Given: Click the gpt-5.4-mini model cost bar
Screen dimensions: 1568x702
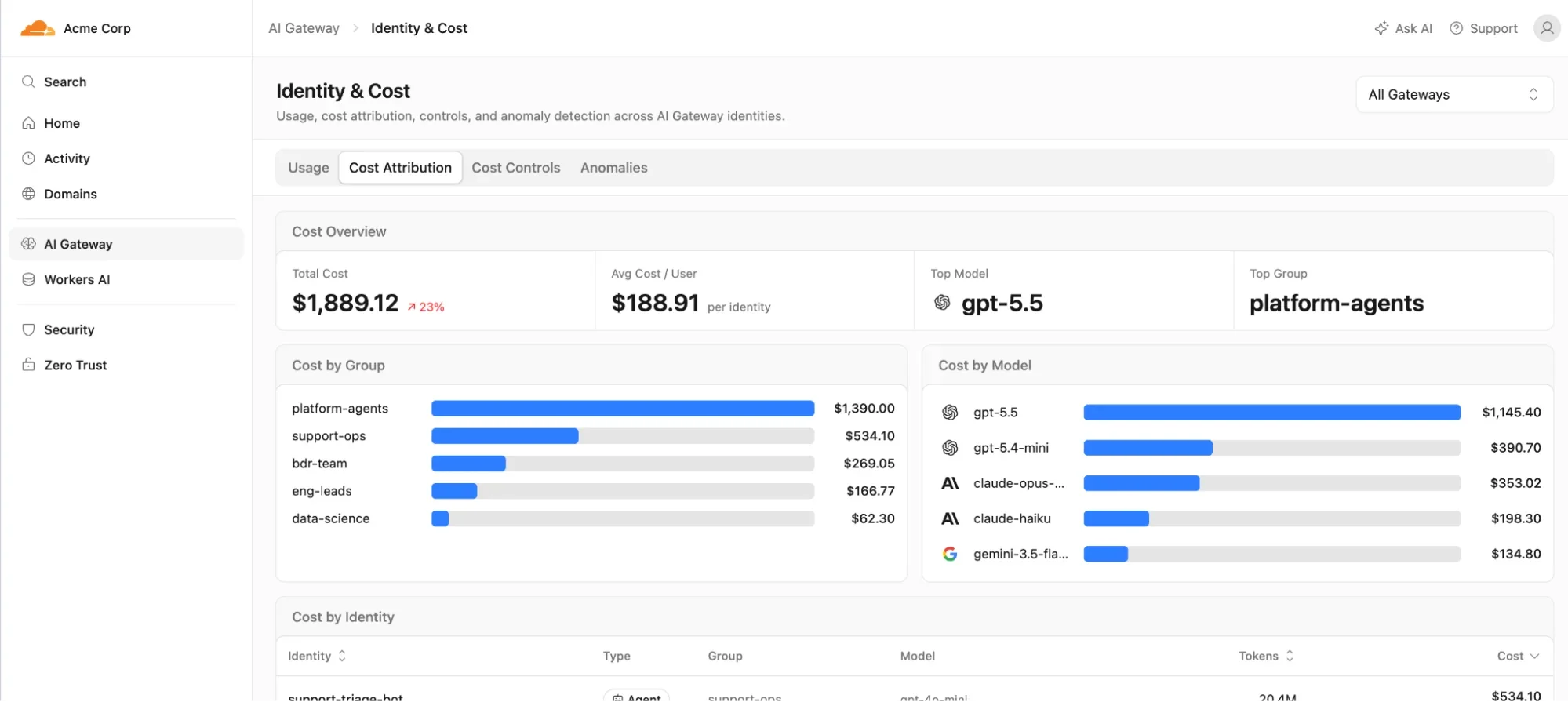Looking at the screenshot, I should (x=1271, y=448).
